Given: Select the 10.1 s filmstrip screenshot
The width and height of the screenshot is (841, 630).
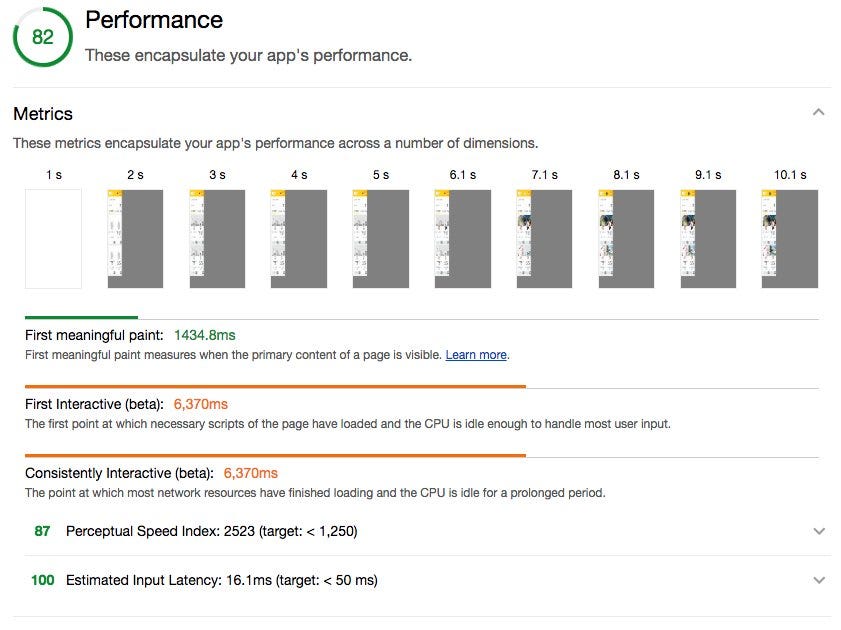Looking at the screenshot, I should point(790,239).
